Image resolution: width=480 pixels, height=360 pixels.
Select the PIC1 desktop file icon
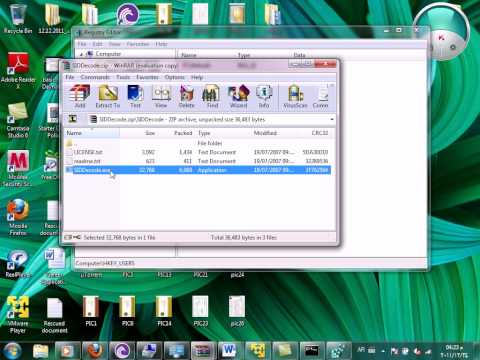[91, 311]
